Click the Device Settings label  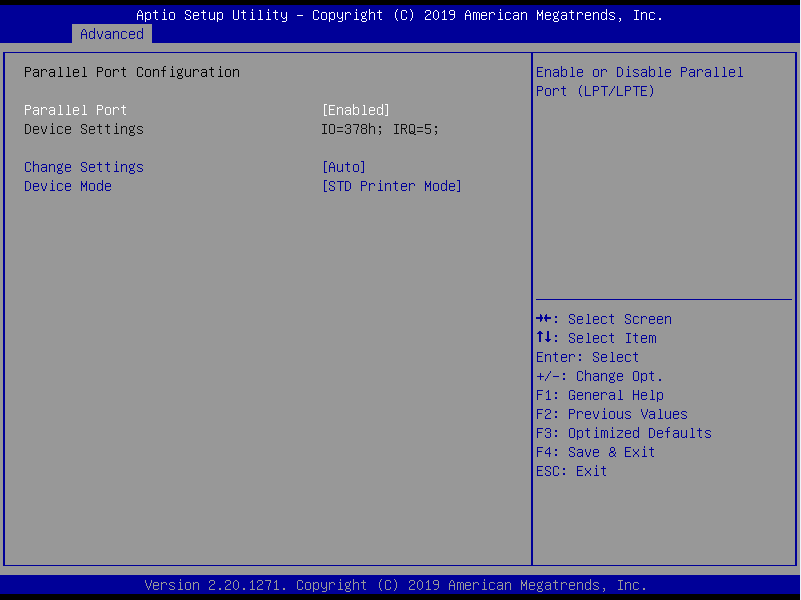click(84, 129)
